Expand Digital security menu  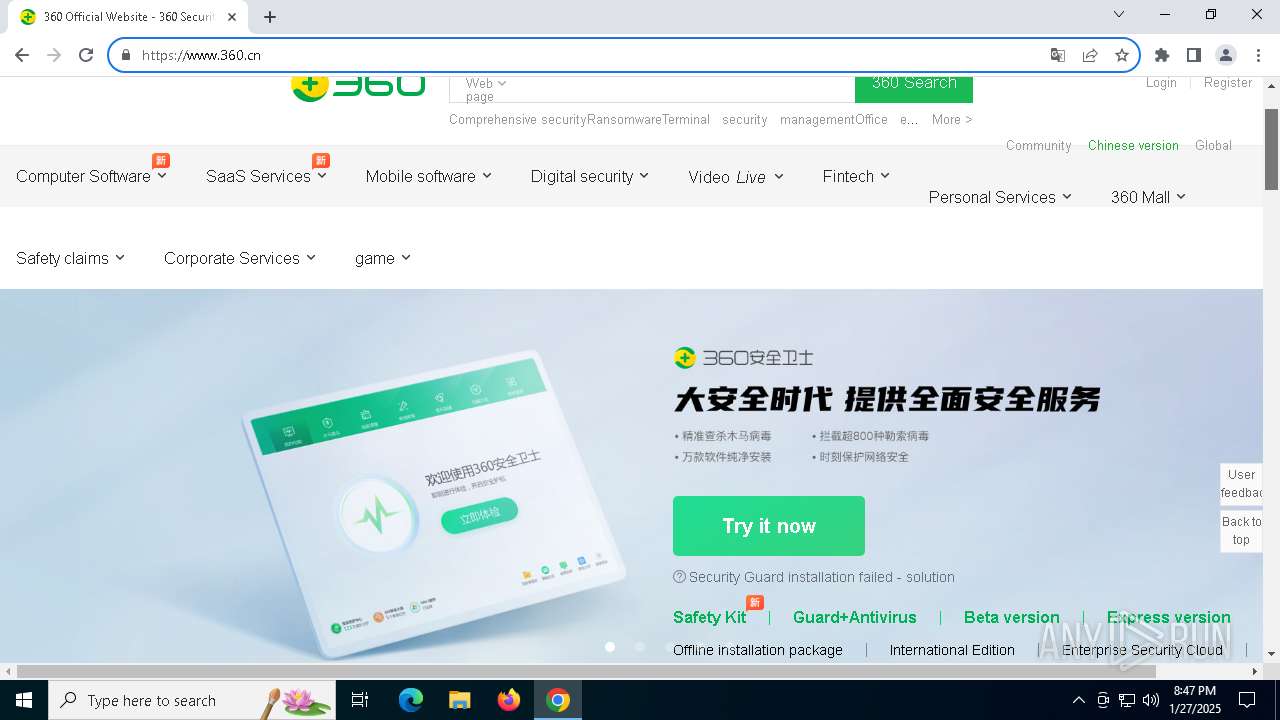(x=590, y=176)
